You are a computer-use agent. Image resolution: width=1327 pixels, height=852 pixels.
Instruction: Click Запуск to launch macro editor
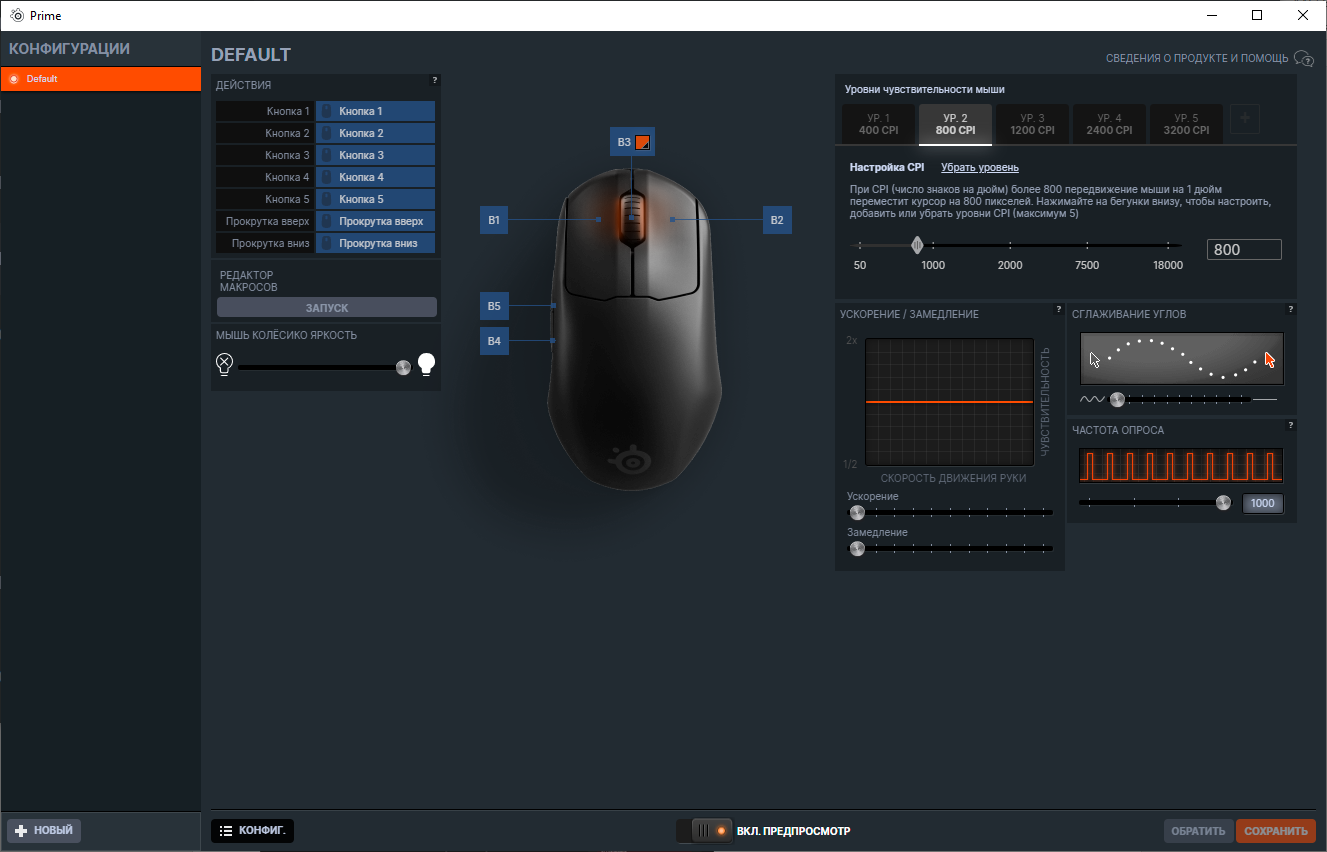point(327,307)
